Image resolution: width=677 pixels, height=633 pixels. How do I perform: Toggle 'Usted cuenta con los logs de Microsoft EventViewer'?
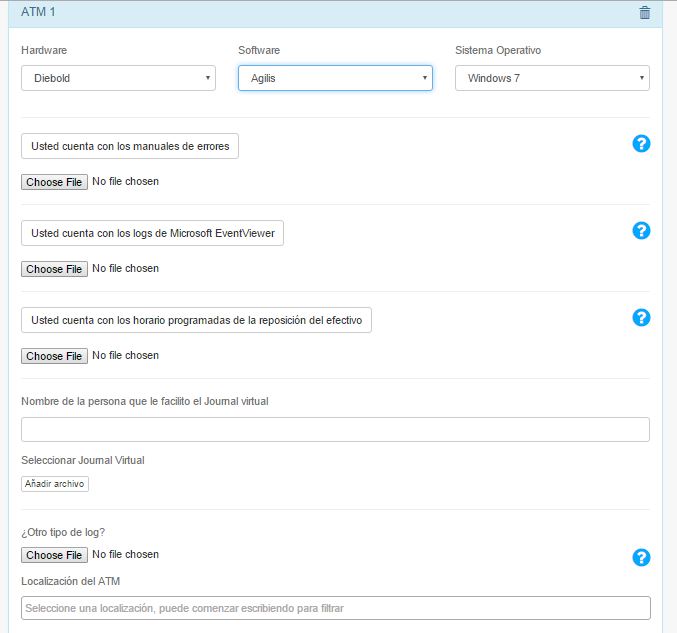[x=152, y=233]
